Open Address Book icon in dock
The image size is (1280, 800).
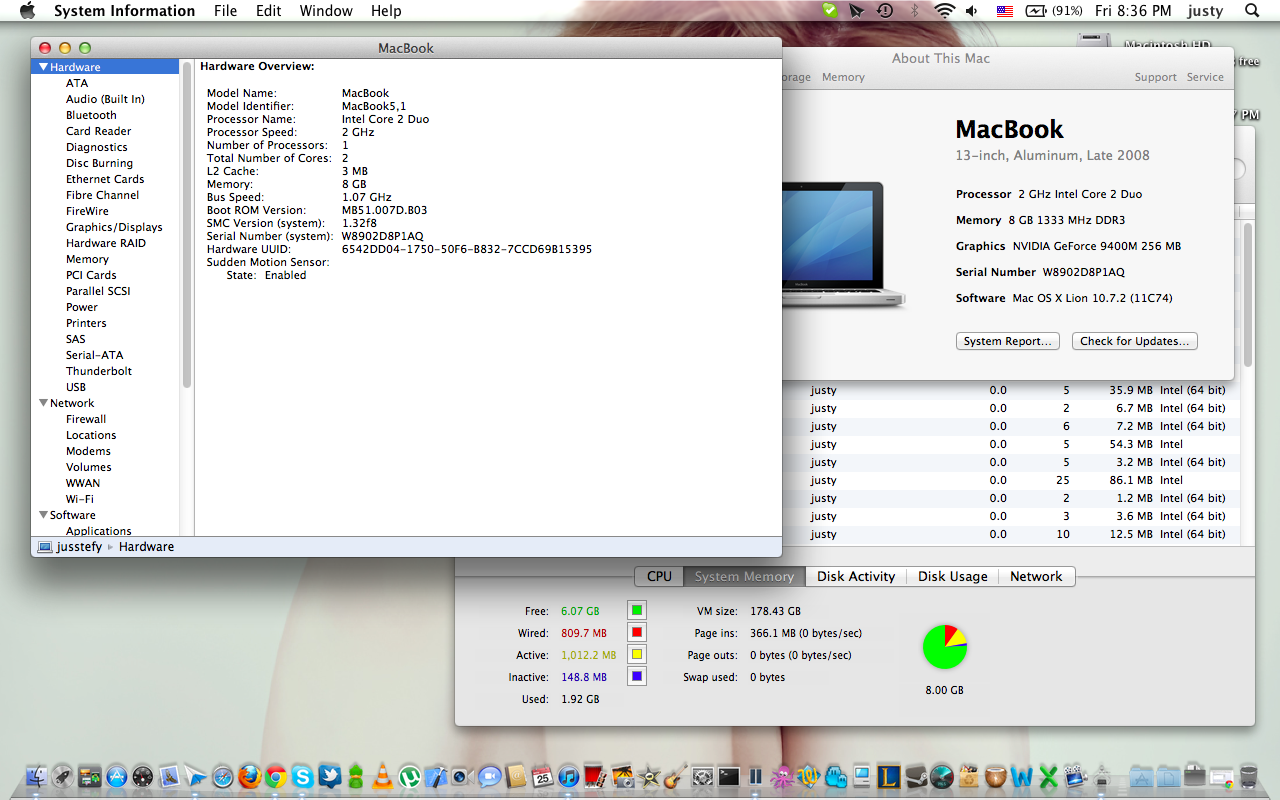pyautogui.click(x=516, y=776)
